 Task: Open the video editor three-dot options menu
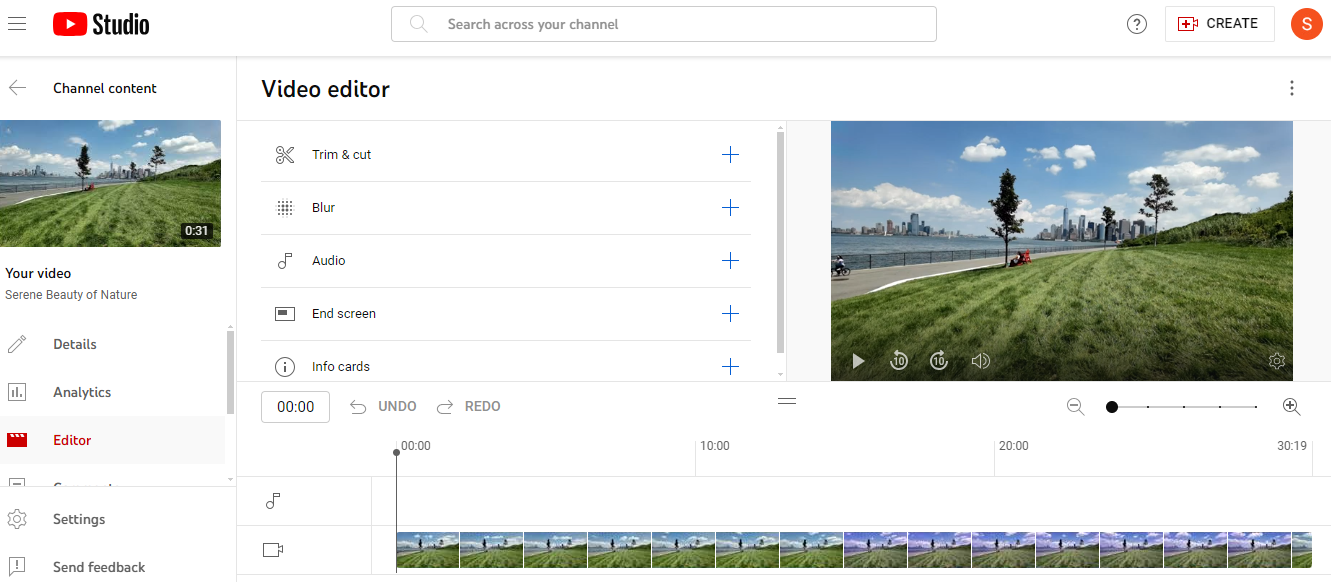tap(1292, 88)
